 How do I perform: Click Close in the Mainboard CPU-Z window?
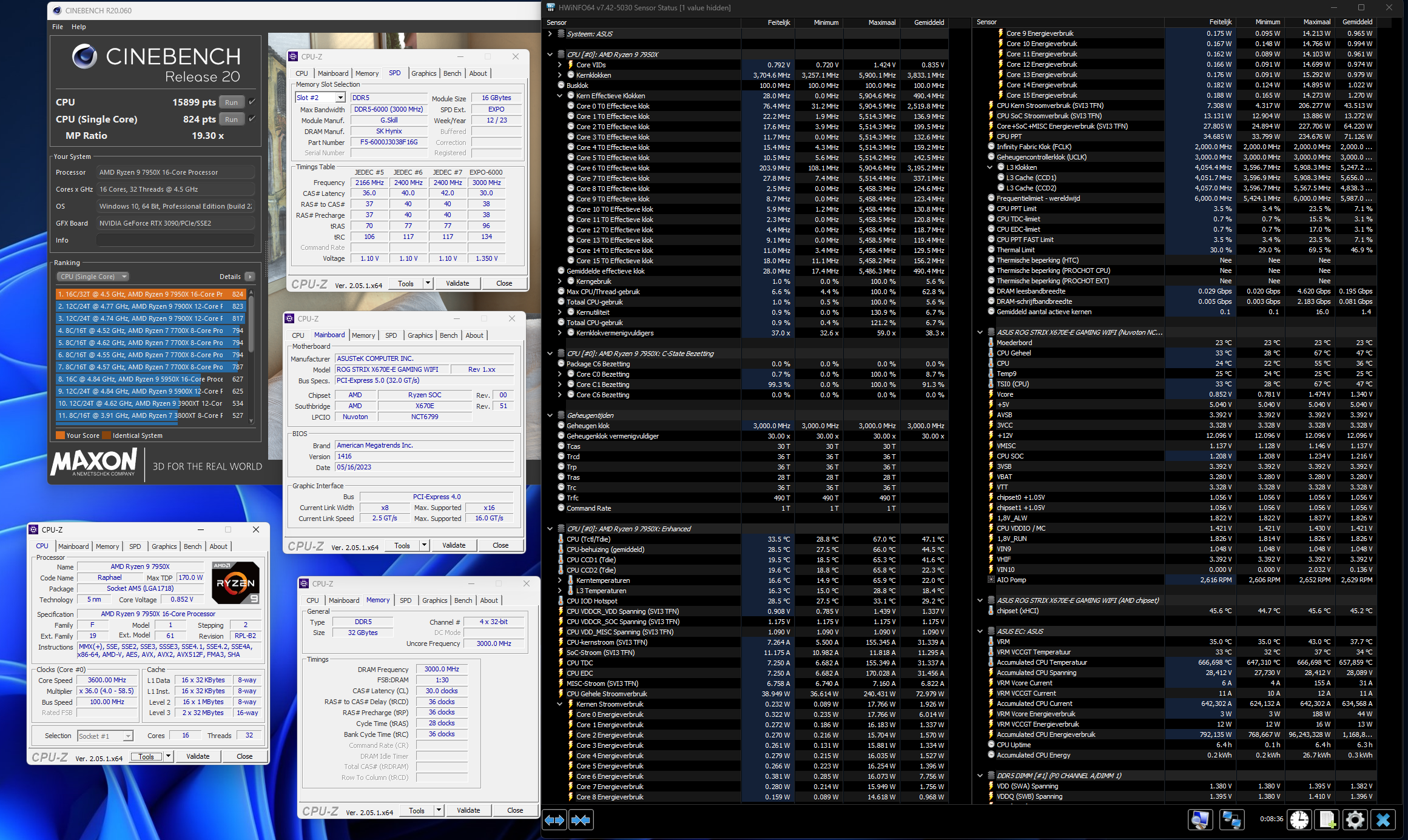coord(500,545)
